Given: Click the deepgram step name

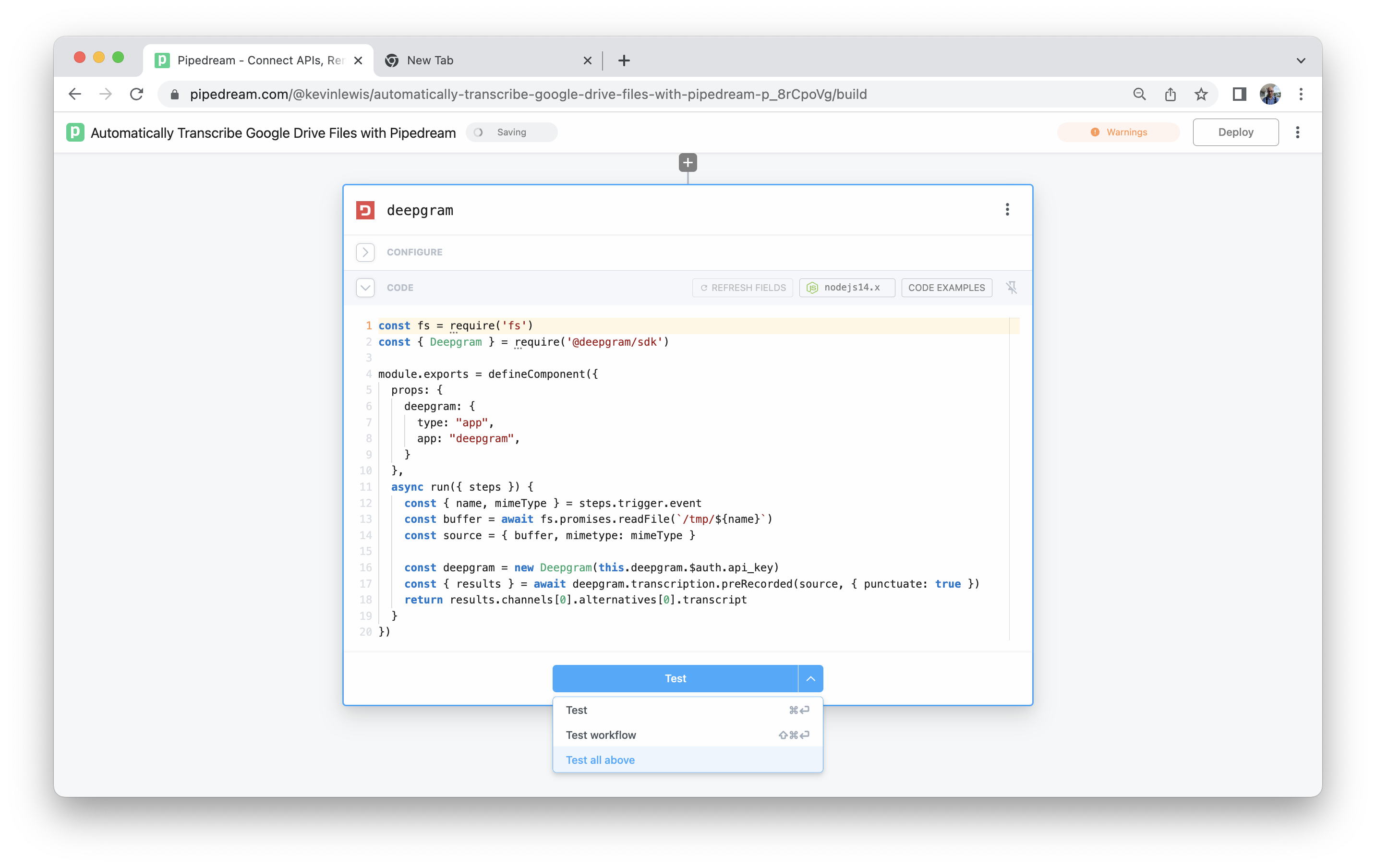Looking at the screenshot, I should pyautogui.click(x=420, y=210).
